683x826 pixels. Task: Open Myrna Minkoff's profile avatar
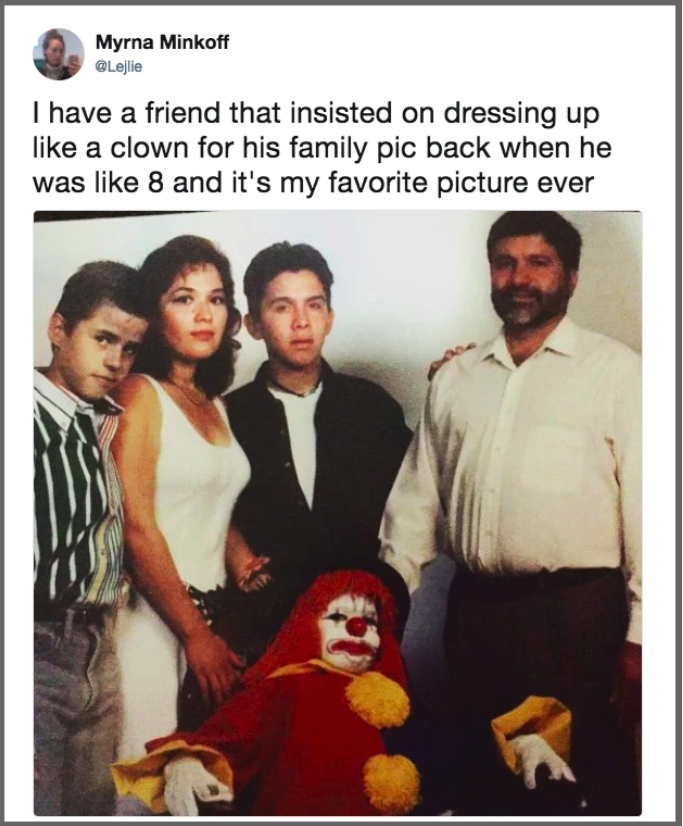click(58, 54)
